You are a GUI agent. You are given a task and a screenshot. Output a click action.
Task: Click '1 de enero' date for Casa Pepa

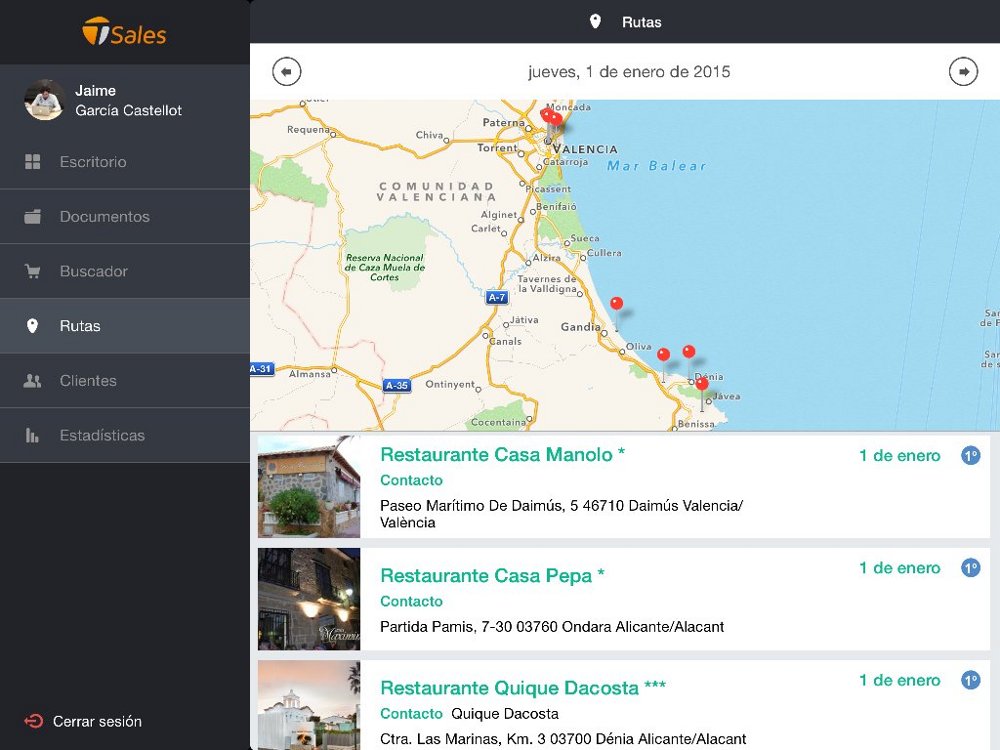click(900, 568)
